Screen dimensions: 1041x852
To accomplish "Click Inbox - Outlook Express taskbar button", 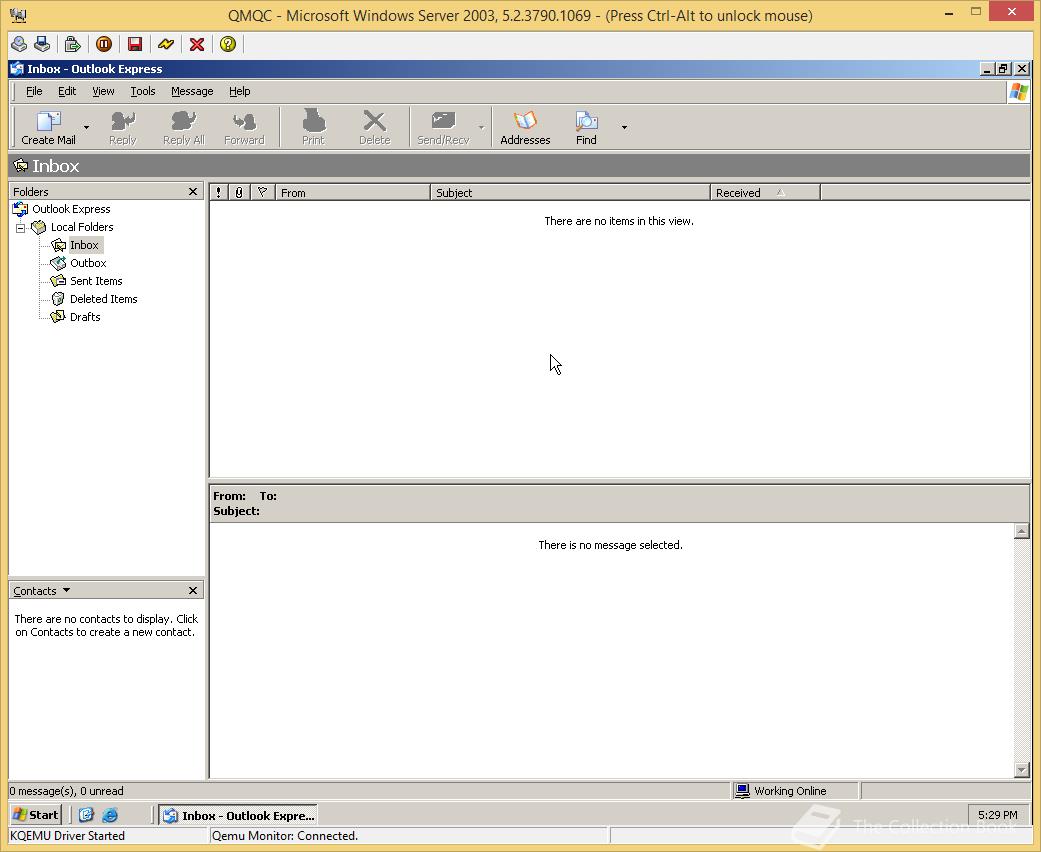I will 238,815.
